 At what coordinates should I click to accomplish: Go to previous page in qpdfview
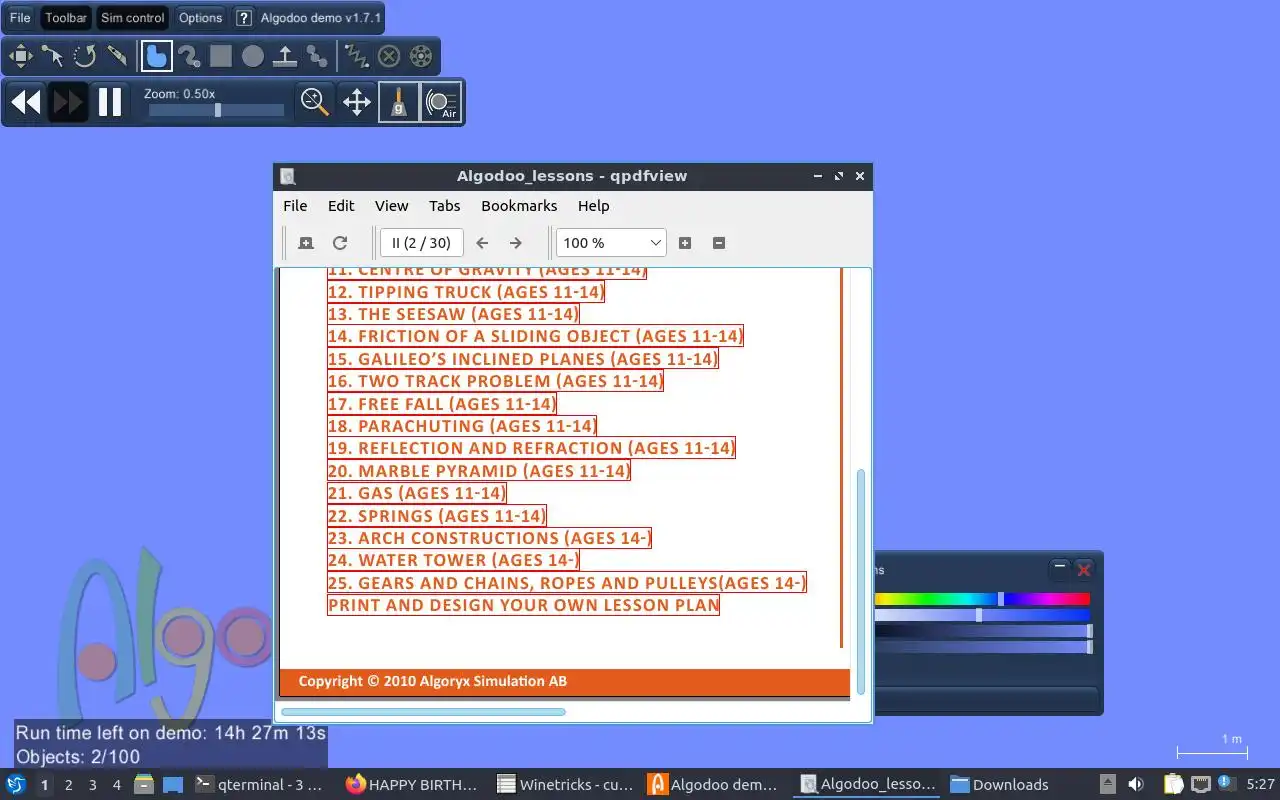coord(482,243)
